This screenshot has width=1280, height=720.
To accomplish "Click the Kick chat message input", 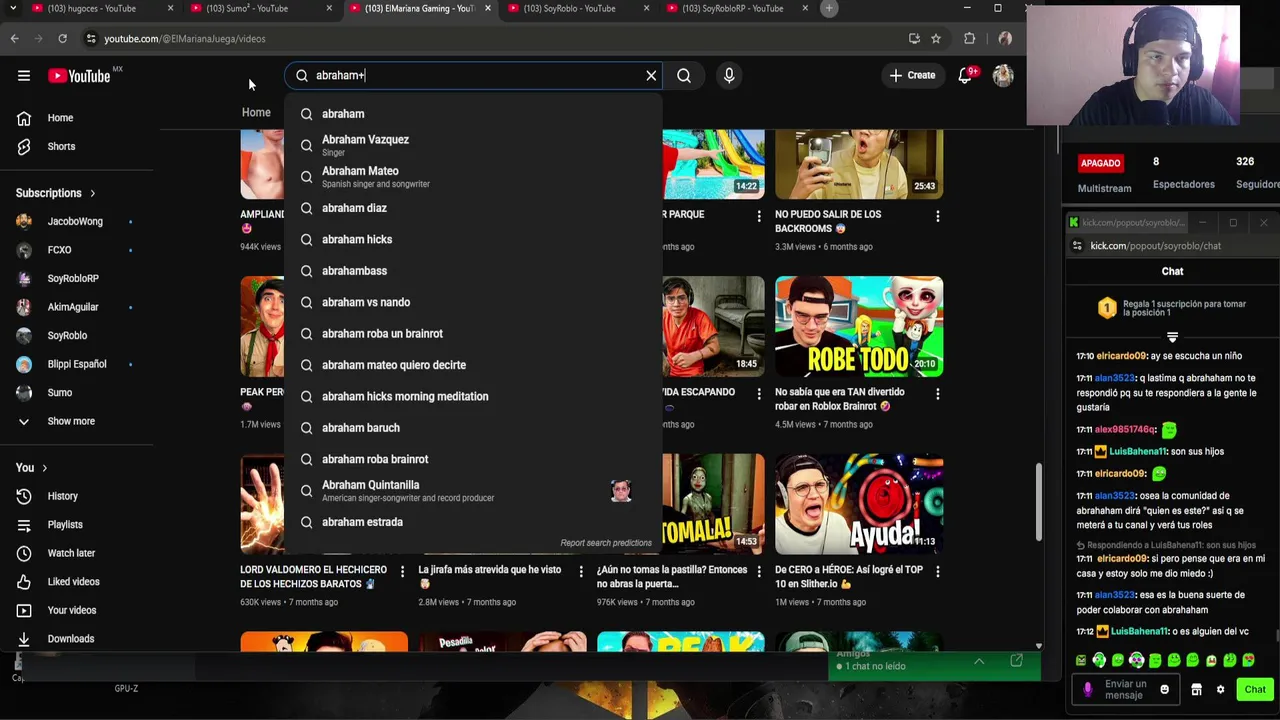I will click(1124, 689).
